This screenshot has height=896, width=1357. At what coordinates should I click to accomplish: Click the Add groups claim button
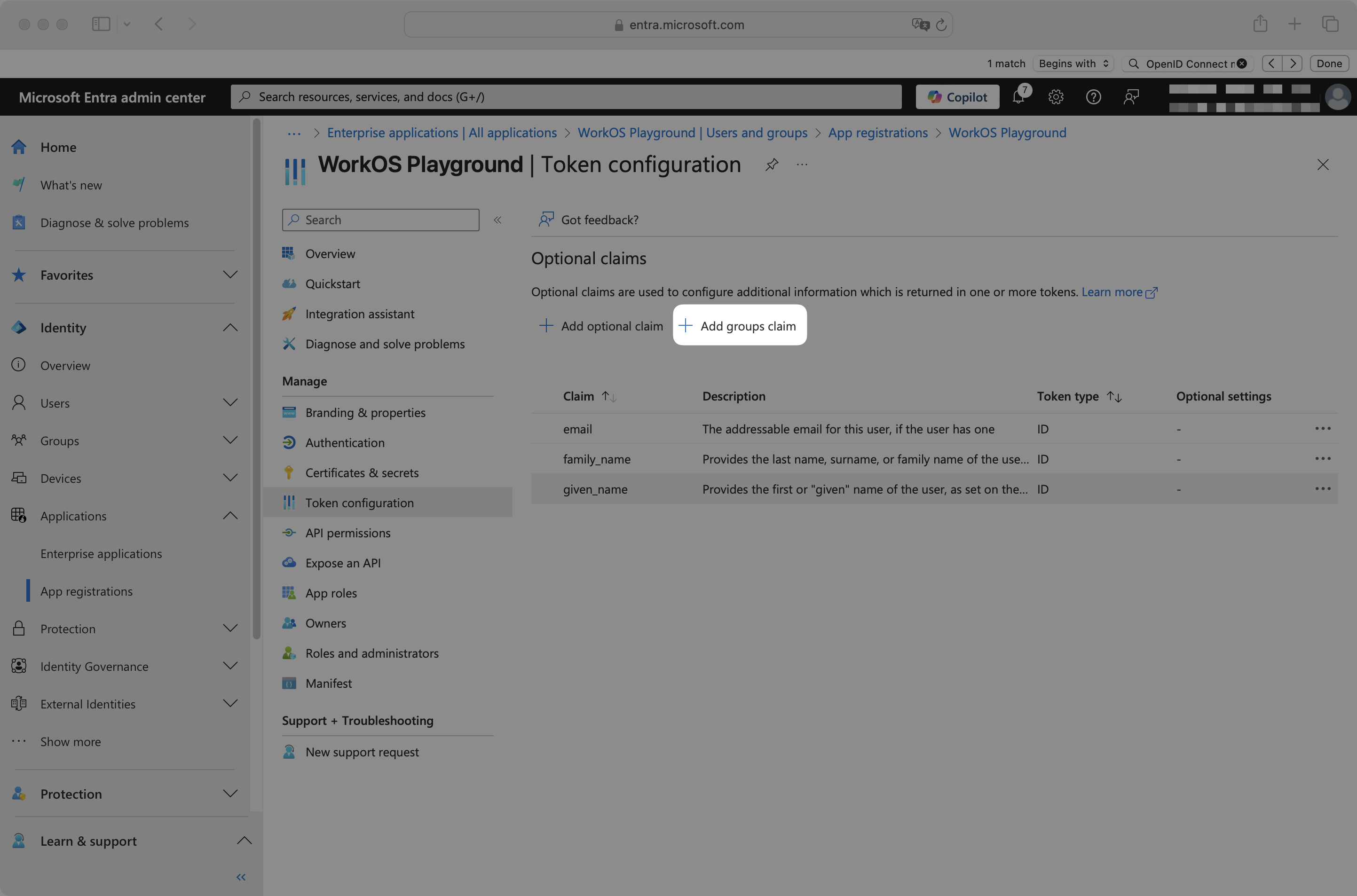(740, 325)
